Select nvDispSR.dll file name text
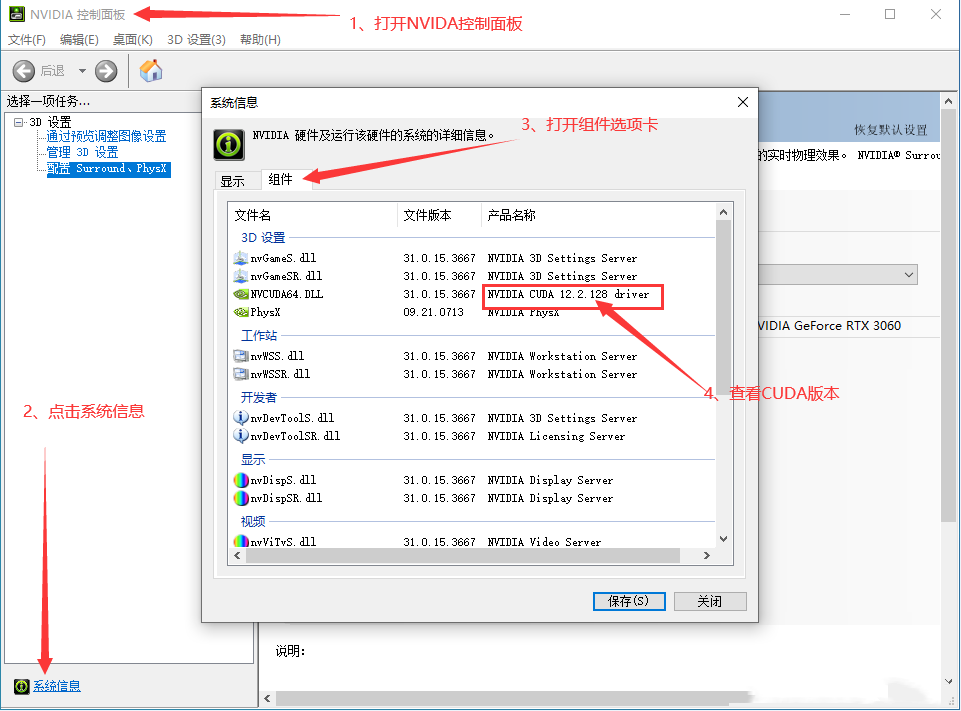The image size is (961, 711). 286,498
